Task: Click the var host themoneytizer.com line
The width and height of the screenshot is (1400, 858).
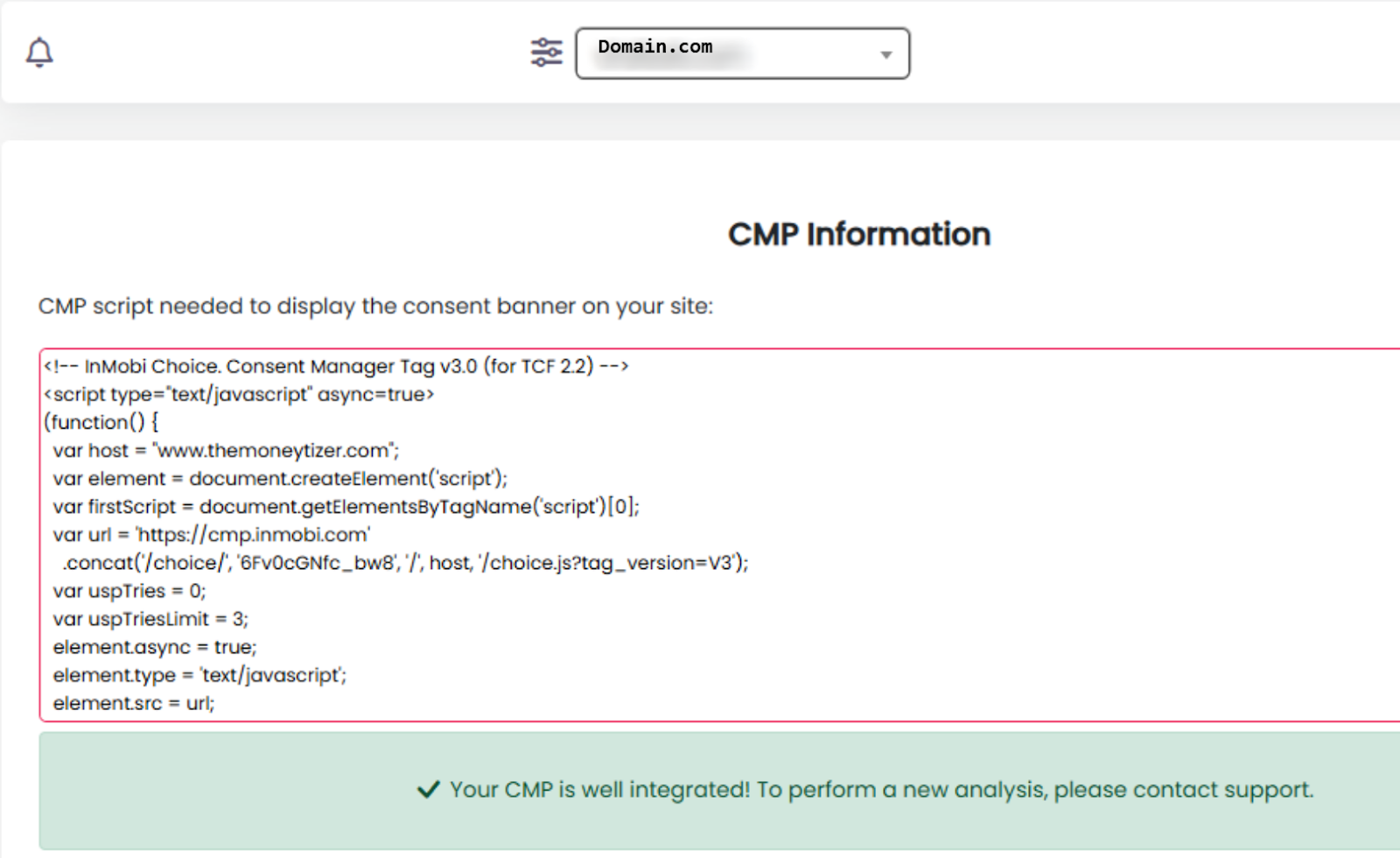Action: pos(226,450)
